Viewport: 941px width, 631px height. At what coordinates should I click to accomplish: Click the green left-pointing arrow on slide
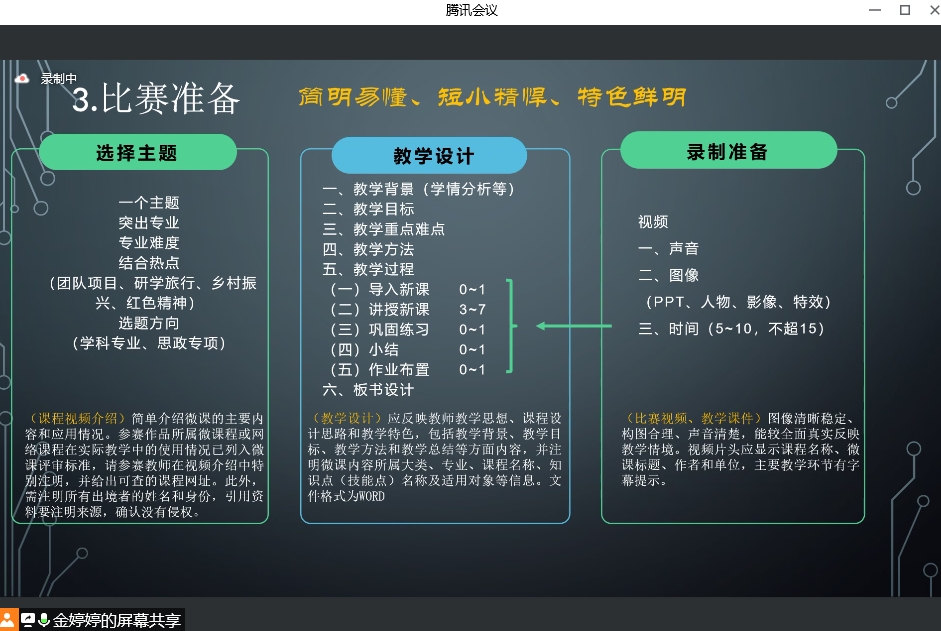coord(574,326)
